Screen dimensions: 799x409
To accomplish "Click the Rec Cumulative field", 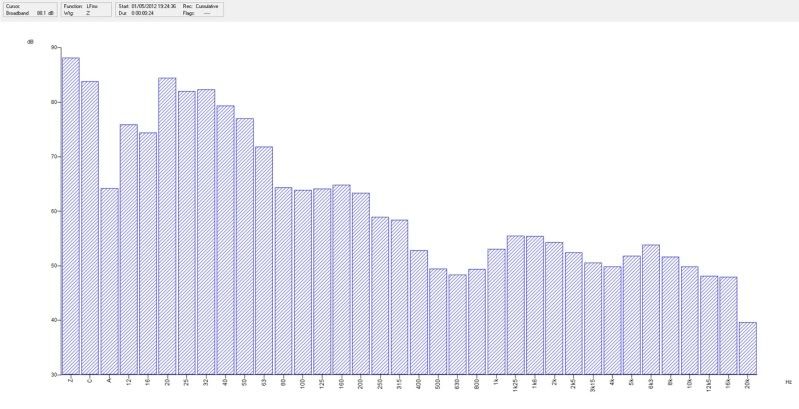I will coord(201,6).
